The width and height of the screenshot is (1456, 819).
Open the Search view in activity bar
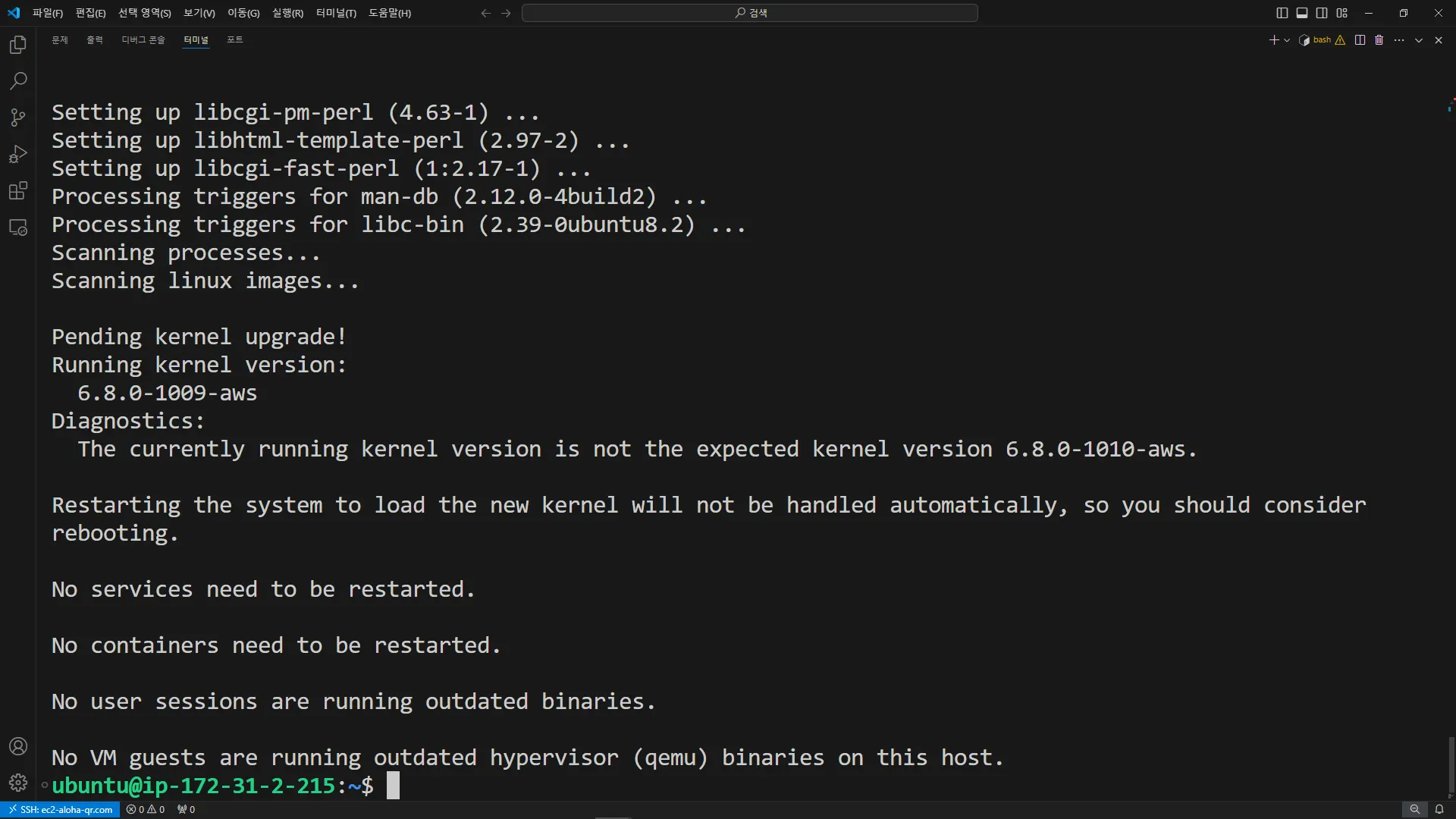click(18, 81)
